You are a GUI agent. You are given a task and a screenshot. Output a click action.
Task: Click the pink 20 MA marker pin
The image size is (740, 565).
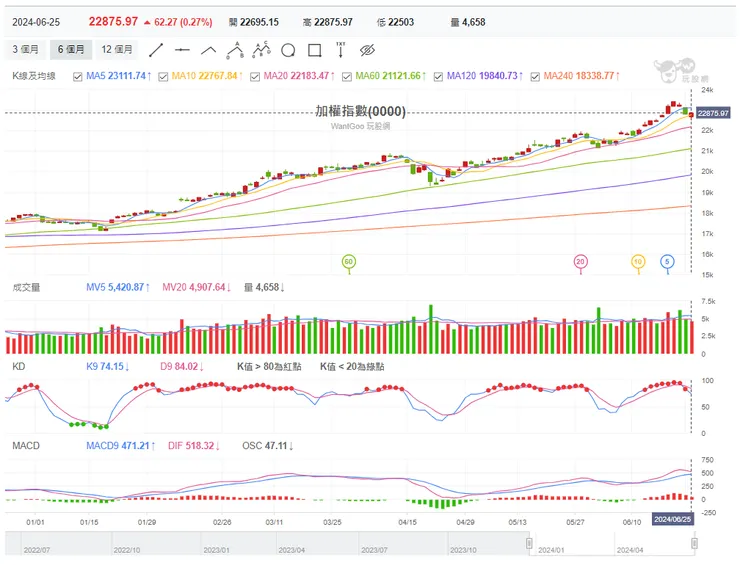coord(580,262)
